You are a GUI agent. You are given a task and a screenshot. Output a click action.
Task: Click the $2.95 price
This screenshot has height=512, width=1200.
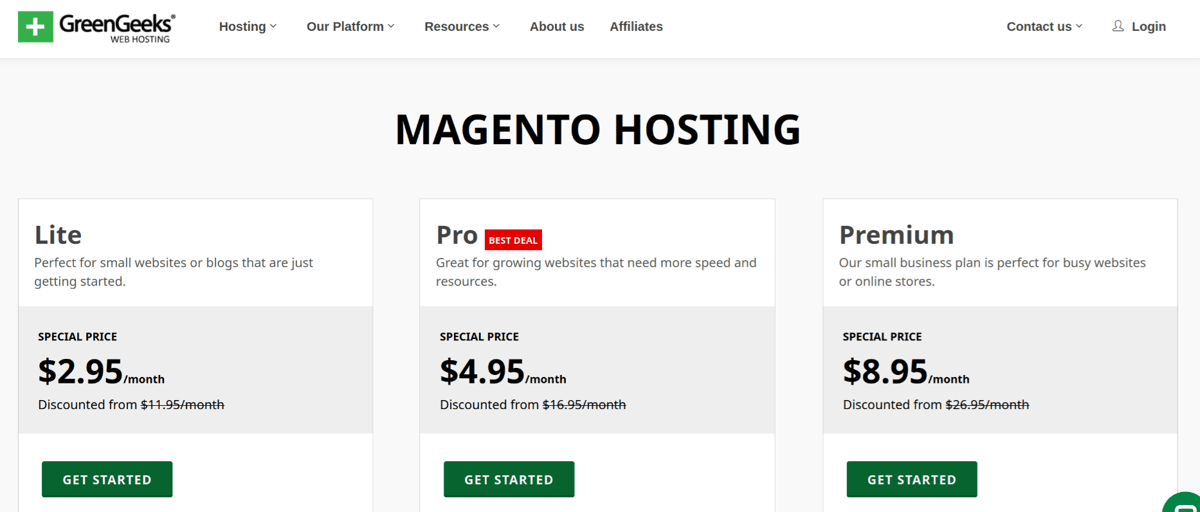point(80,371)
